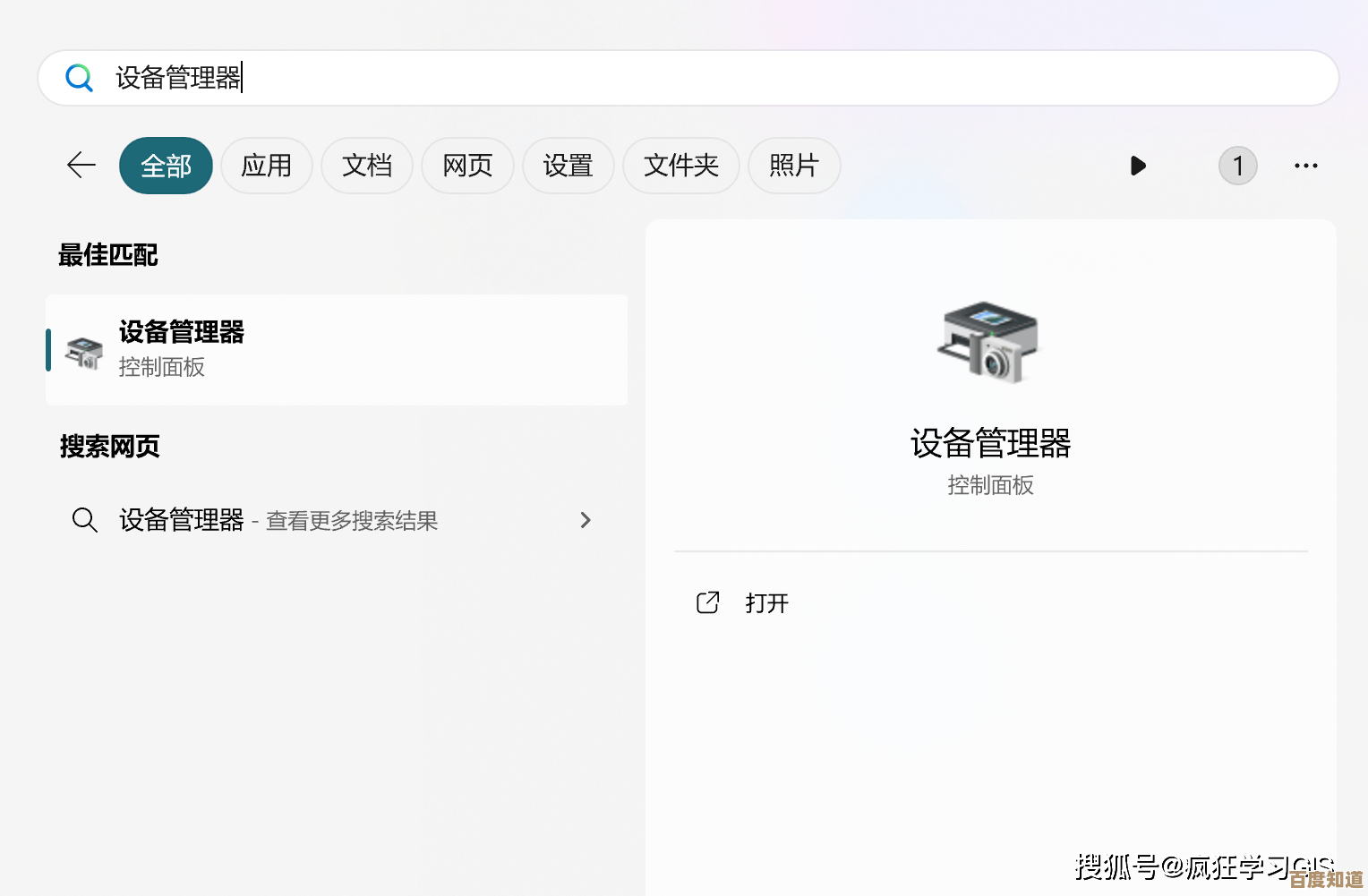The image size is (1368, 896).
Task: Click the magnifier icon under 搜索网页
Action: pyautogui.click(x=85, y=520)
